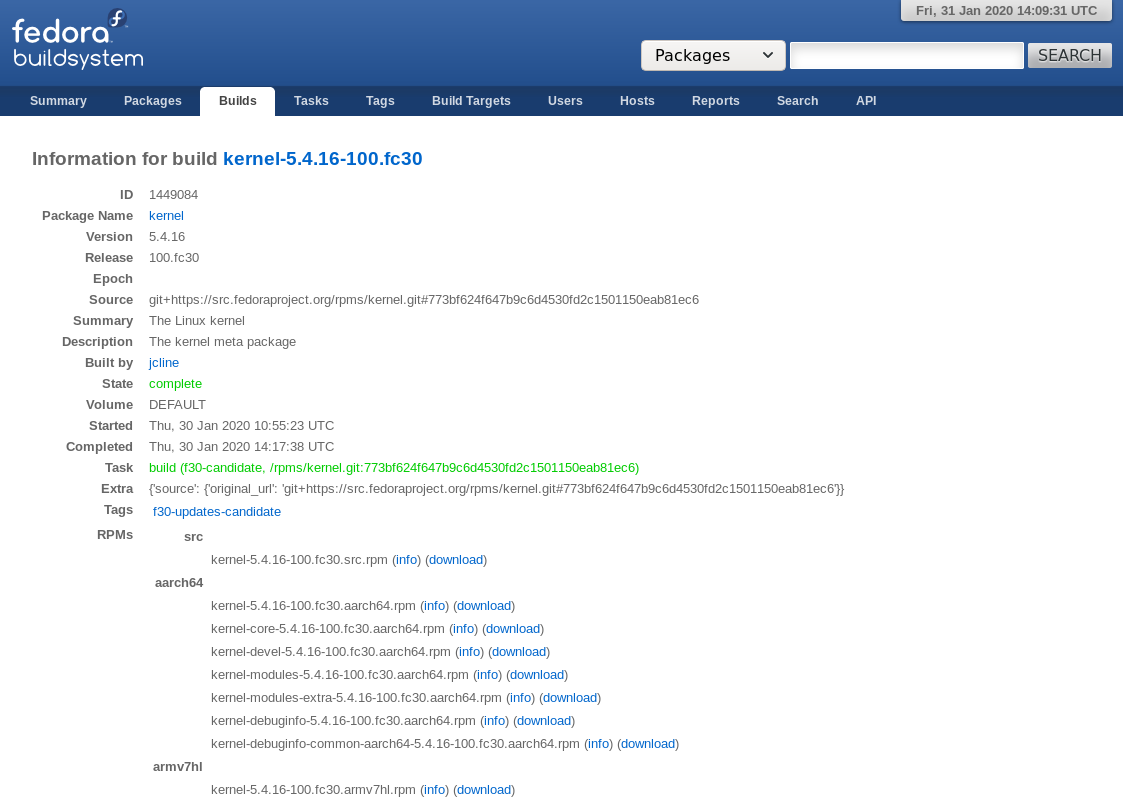Open the Summary tab
1123x800 pixels.
coord(58,101)
